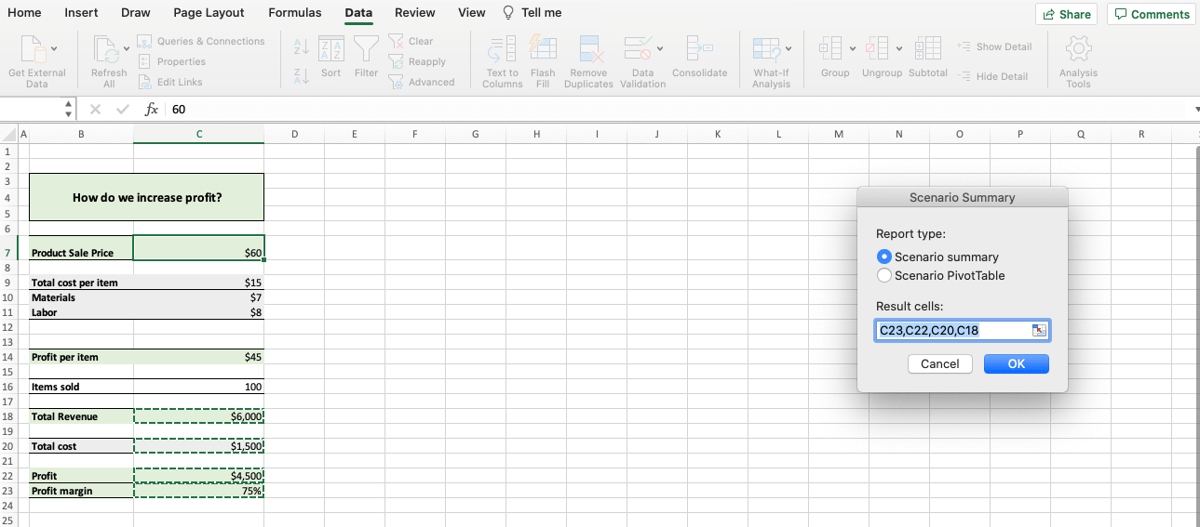Viewport: 1200px width, 527px height.
Task: Expand the What-If Analysis dropdown
Action: tap(788, 48)
